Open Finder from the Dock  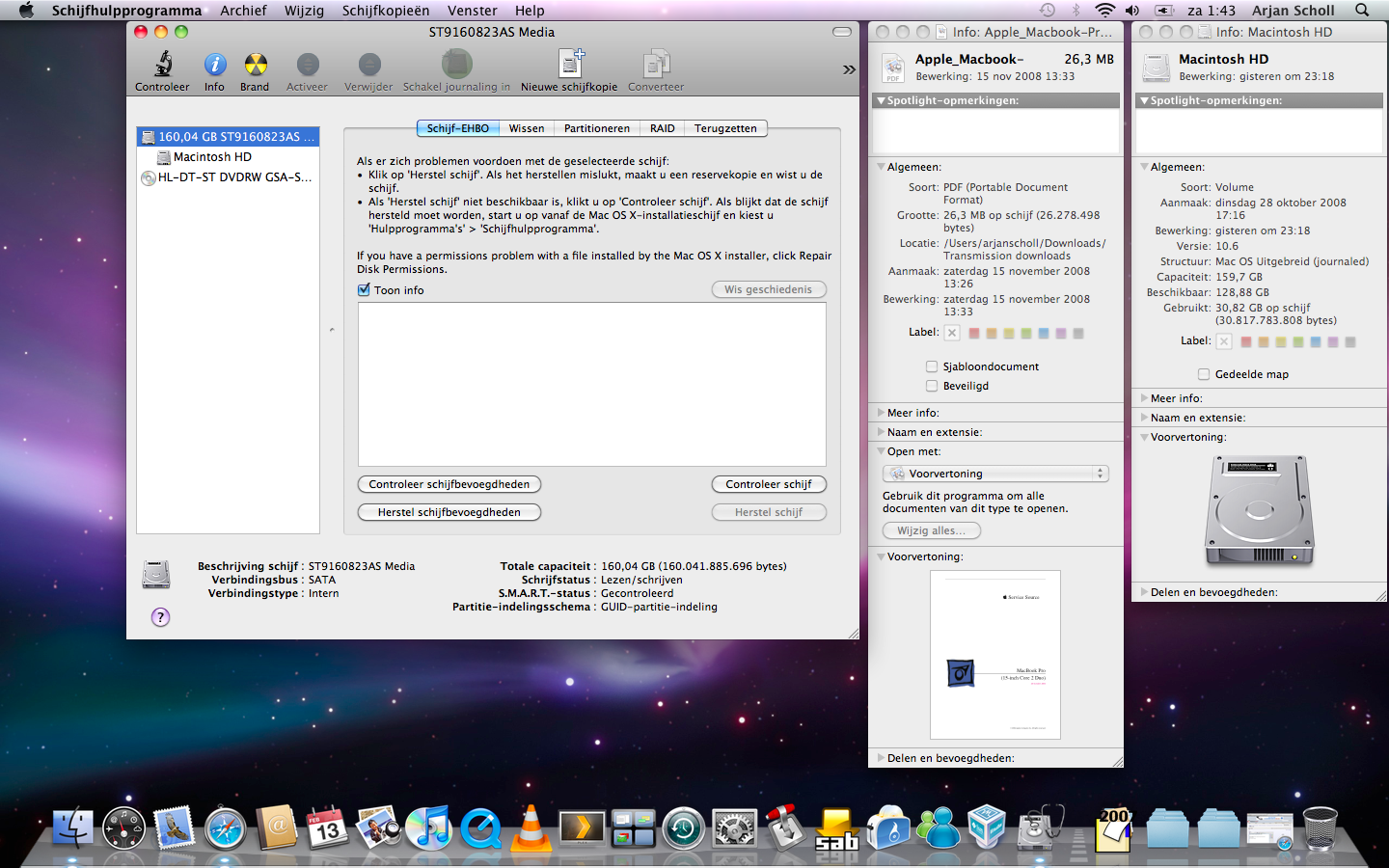[73, 827]
